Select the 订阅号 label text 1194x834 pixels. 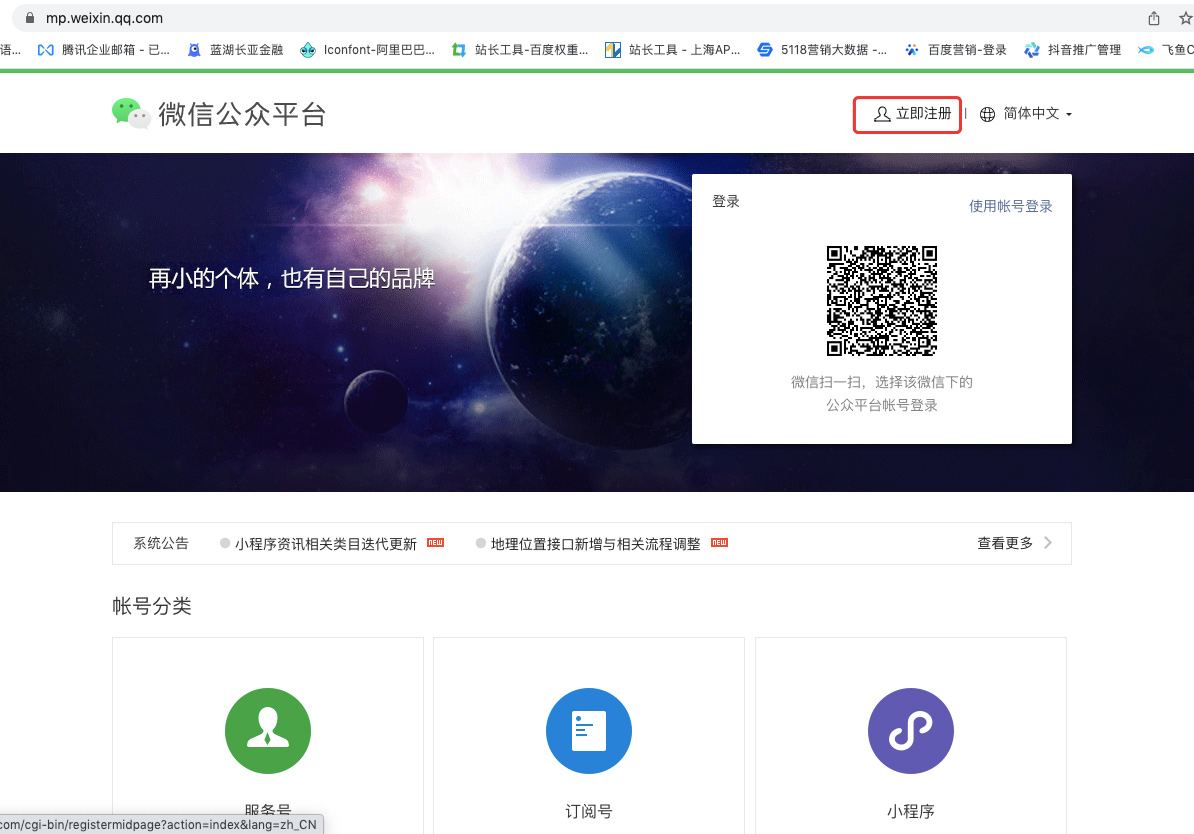pos(589,811)
